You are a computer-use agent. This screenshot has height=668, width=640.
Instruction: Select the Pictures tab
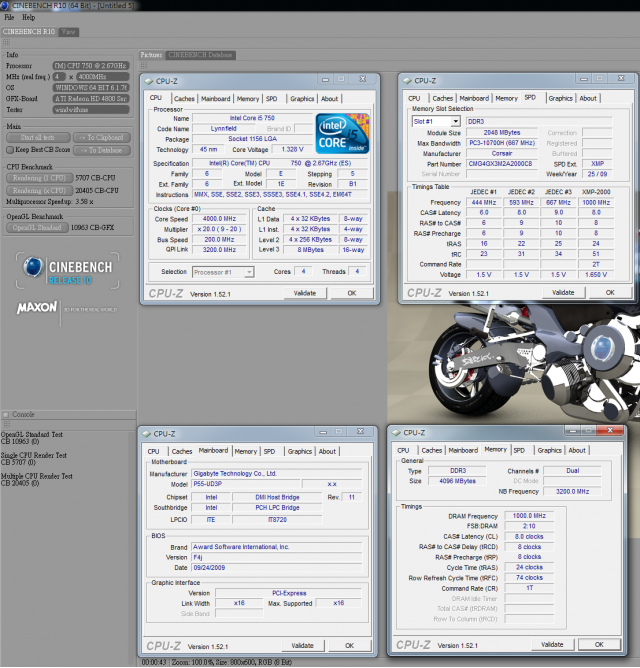151,55
